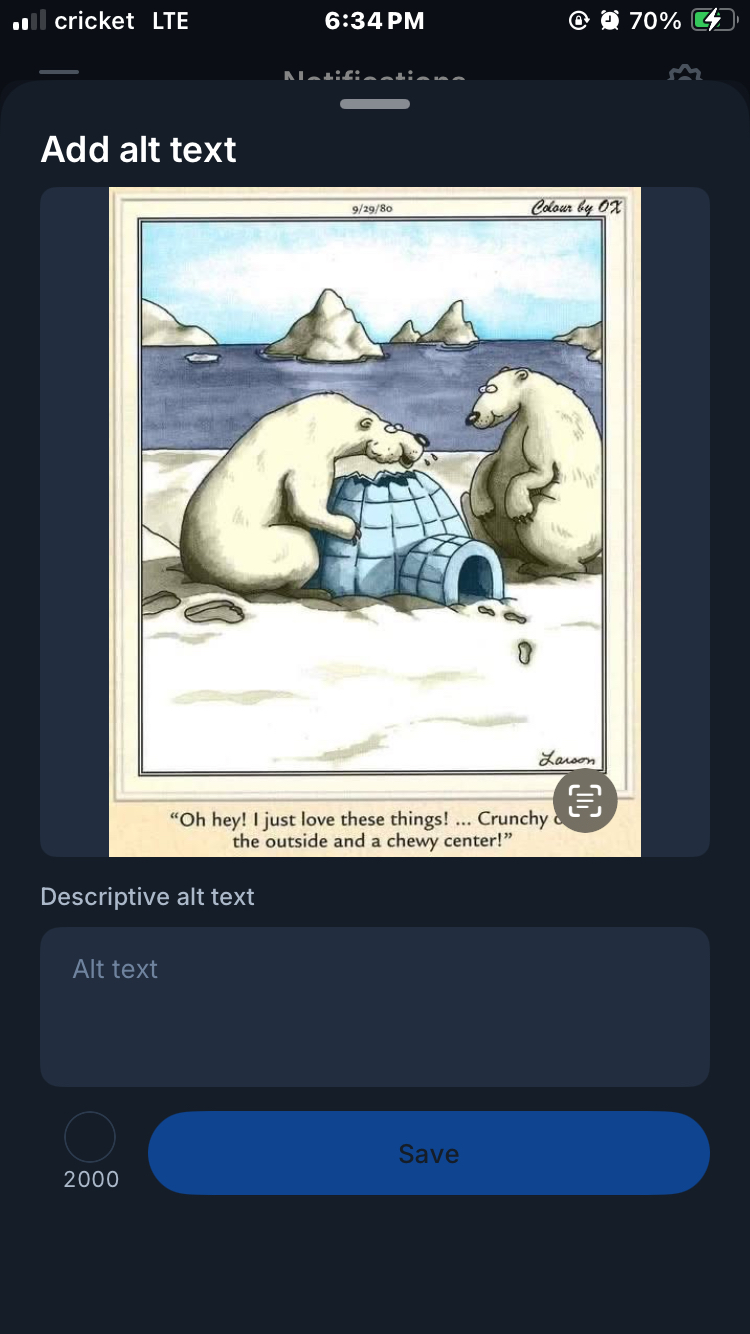Open the hamburger menu at top left

(59, 72)
